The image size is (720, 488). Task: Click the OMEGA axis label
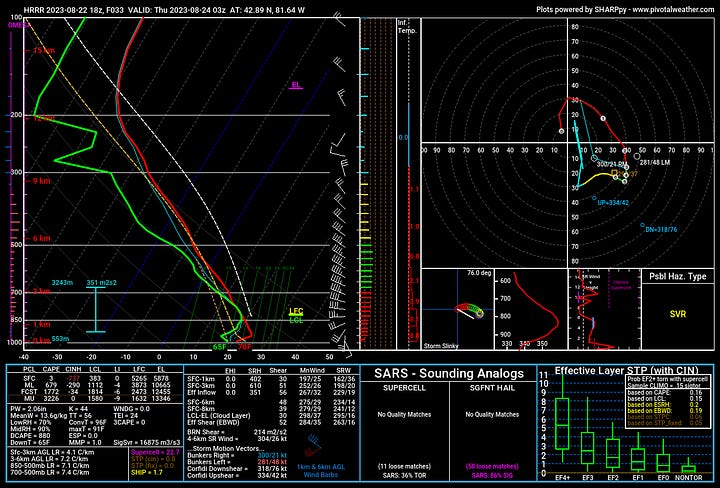click(x=18, y=25)
